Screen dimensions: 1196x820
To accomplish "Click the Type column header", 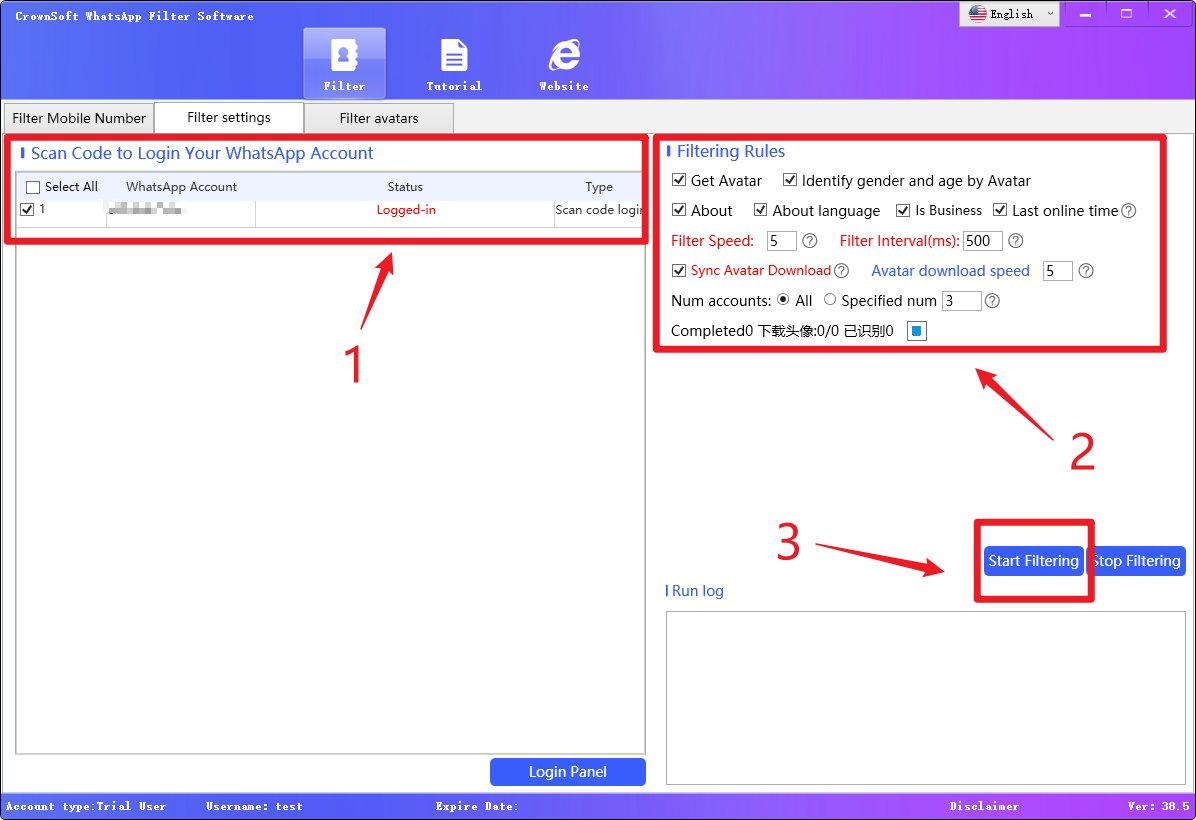I will coord(599,187).
